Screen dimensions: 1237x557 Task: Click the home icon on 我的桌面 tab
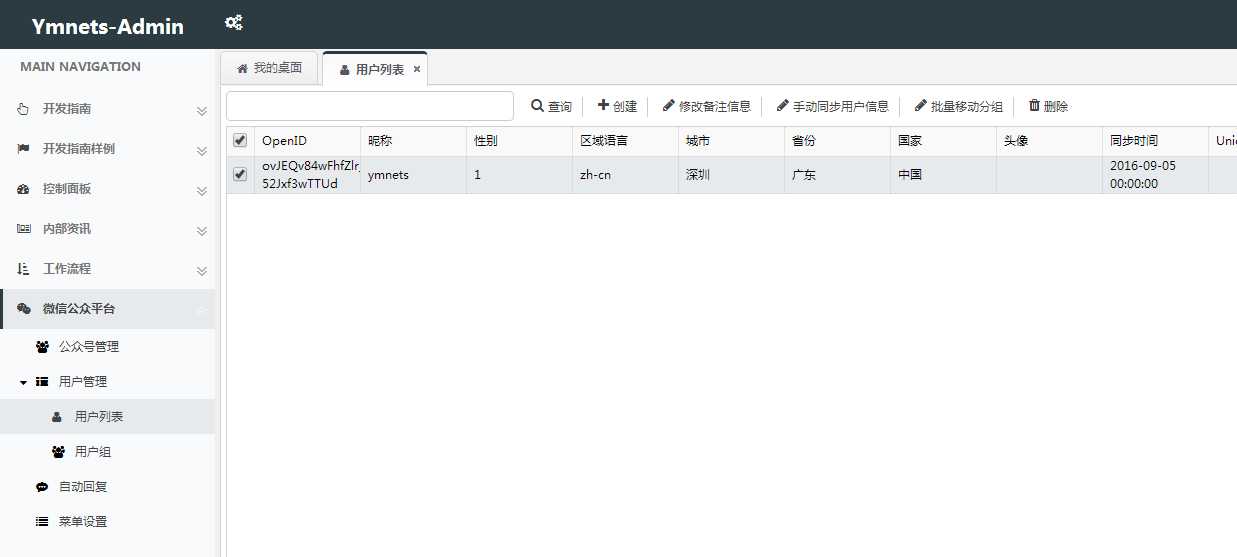pos(242,69)
